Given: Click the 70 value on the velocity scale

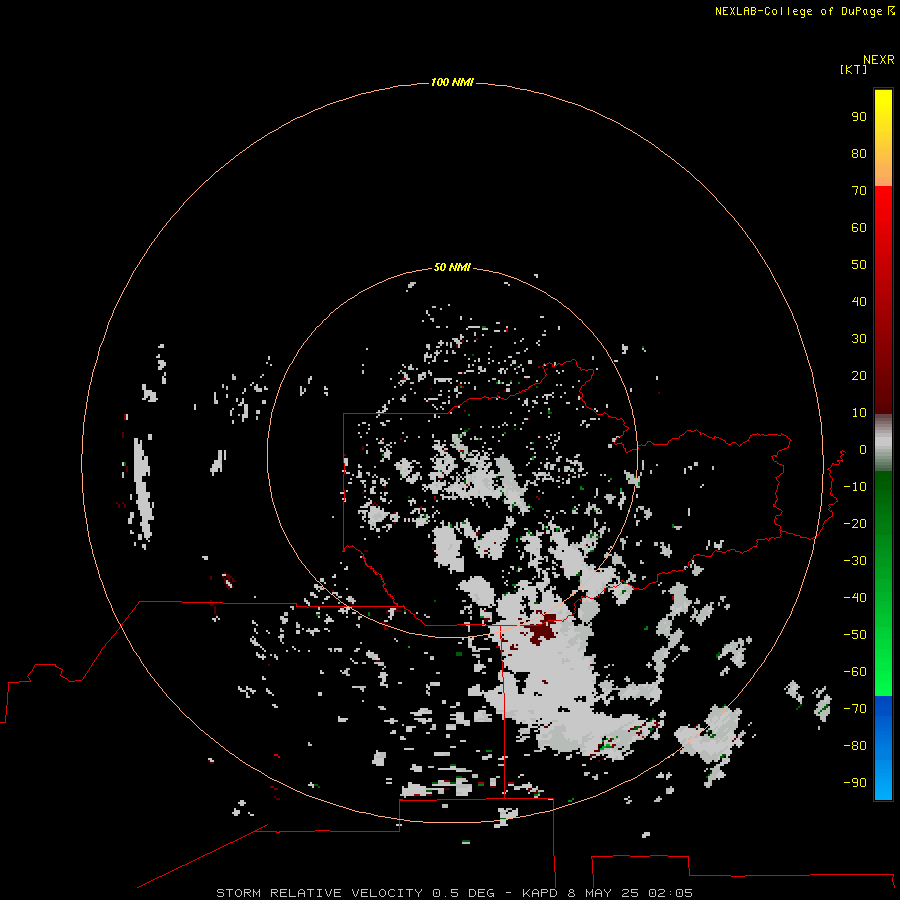Looking at the screenshot, I should point(859,191).
